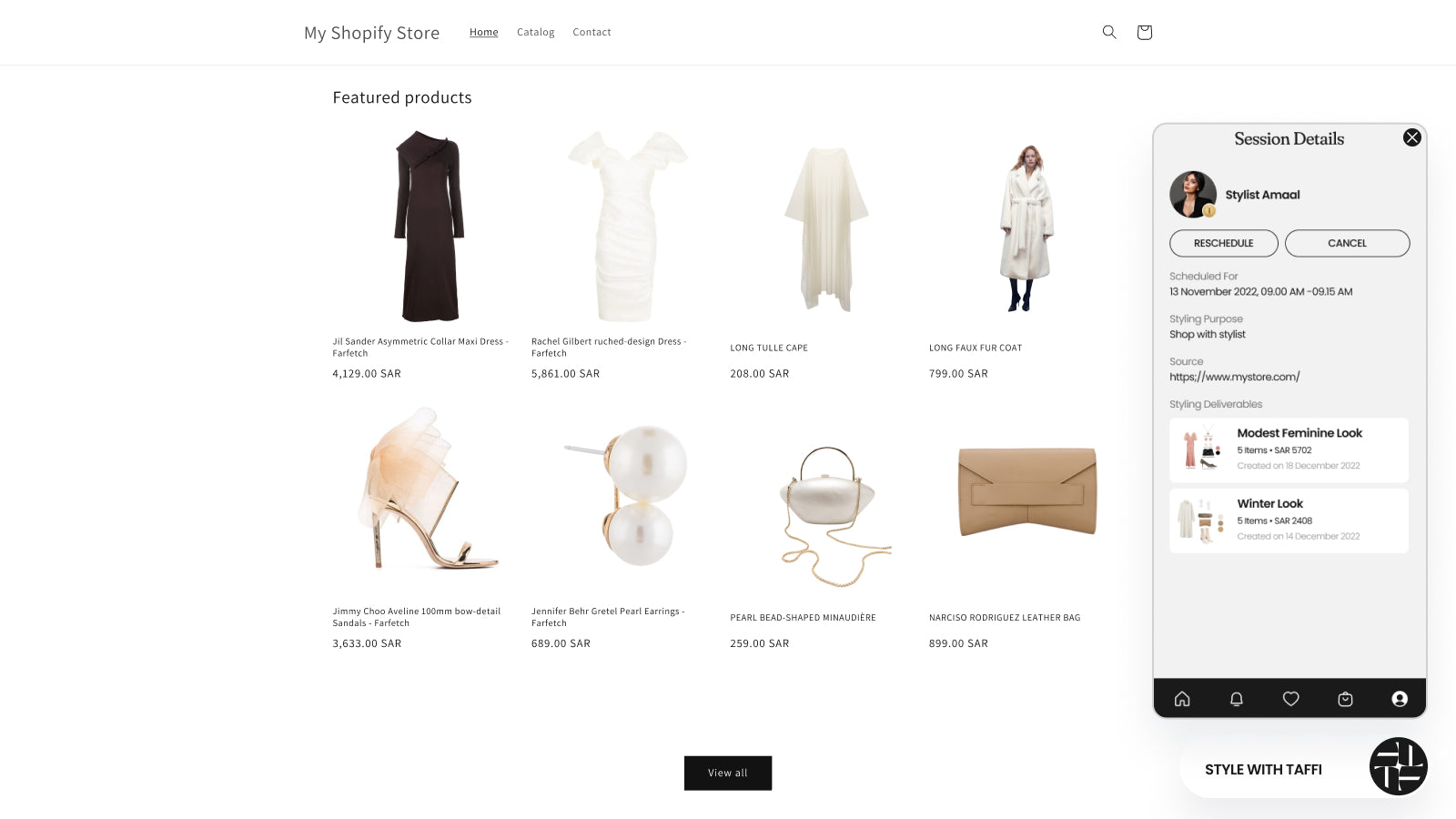This screenshot has width=1456, height=819.
Task: Open the shopping cart icon in header
Action: pyautogui.click(x=1144, y=32)
